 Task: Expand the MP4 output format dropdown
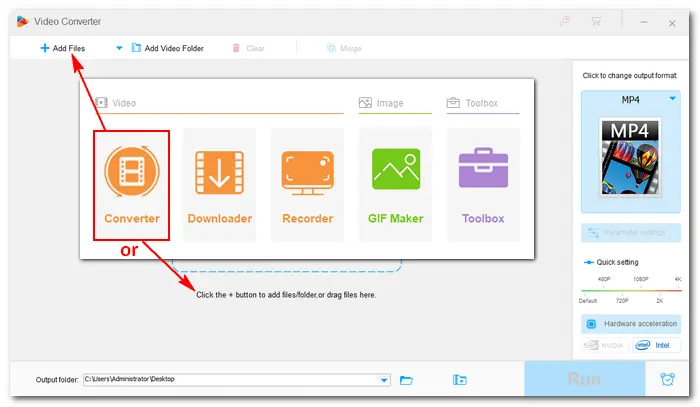[x=672, y=99]
